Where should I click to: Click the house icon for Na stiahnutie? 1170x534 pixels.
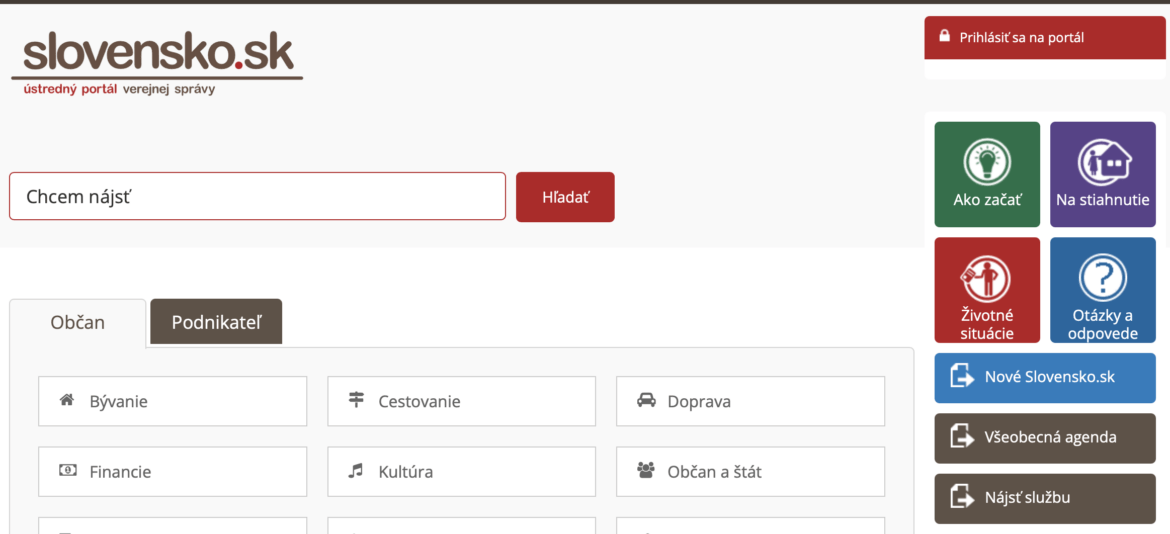point(1103,162)
